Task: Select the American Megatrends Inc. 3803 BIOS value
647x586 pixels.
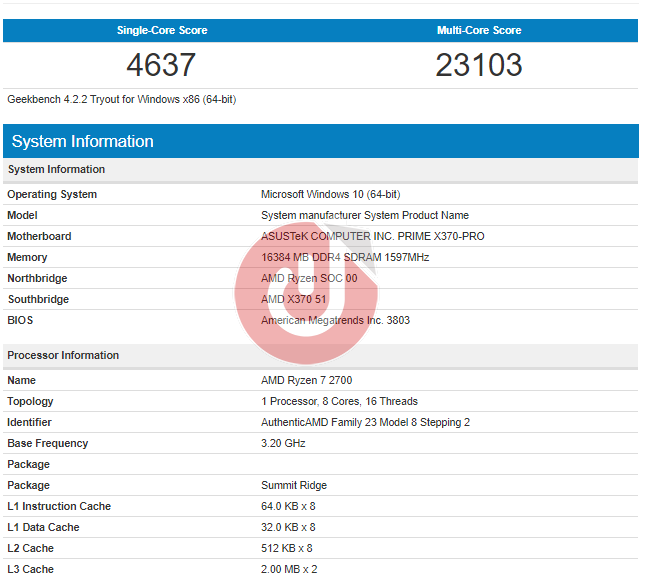Action: (335, 320)
